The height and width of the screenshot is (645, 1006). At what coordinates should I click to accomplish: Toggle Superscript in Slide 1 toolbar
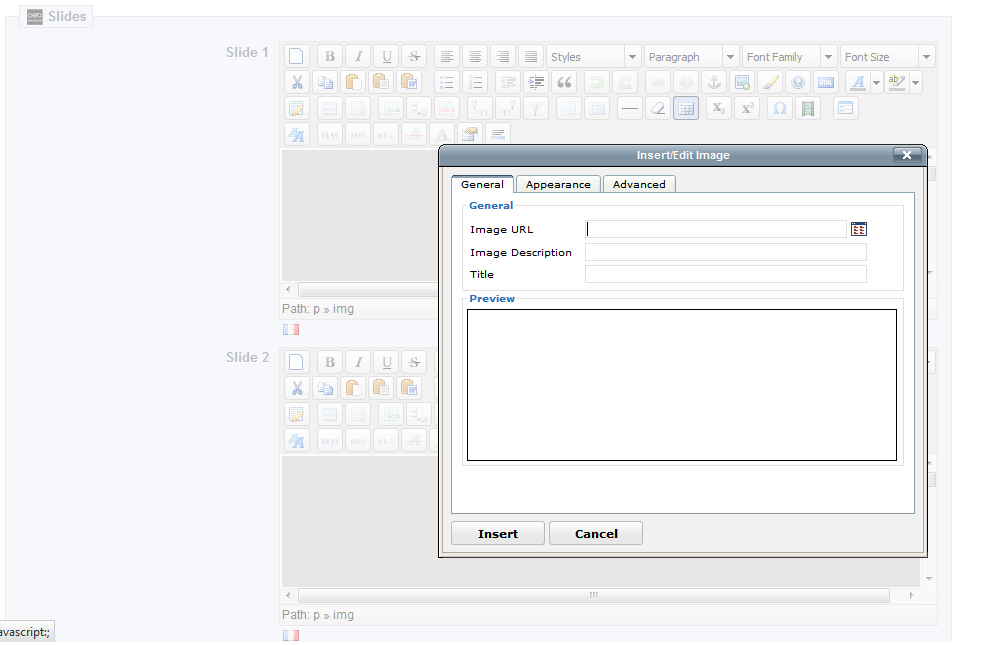click(x=747, y=108)
